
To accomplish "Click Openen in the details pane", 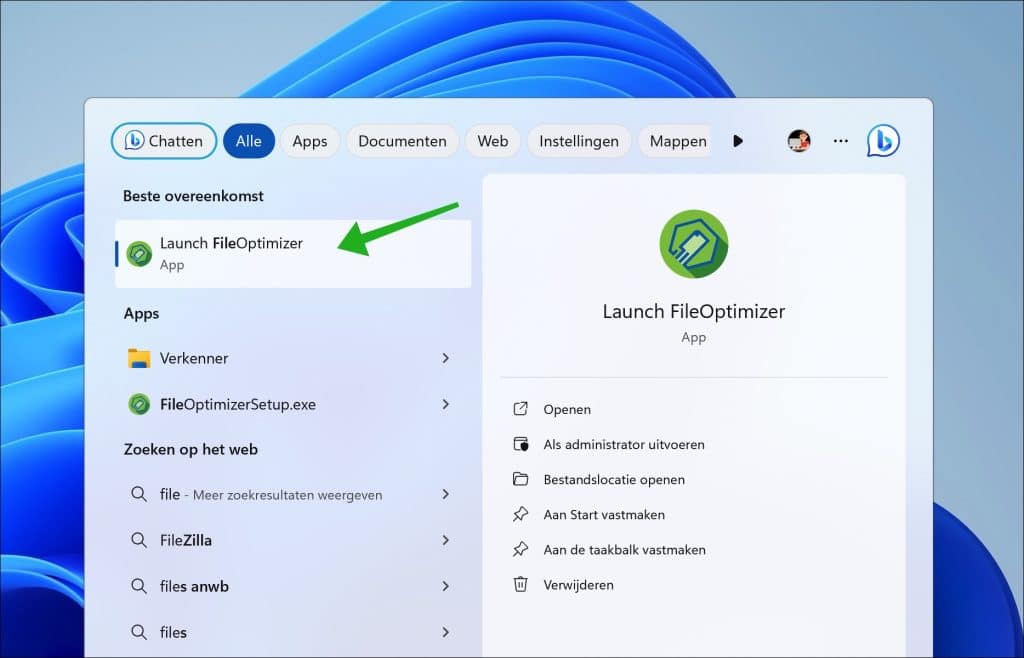I will (x=567, y=409).
